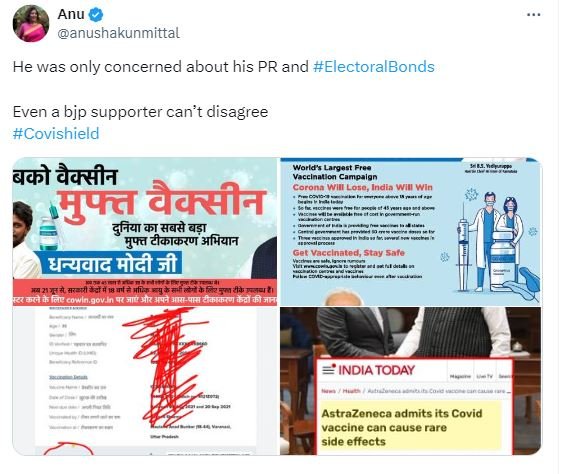The image size is (562, 474).
Task: Click the INDIA TODAY logo
Action: (376, 370)
